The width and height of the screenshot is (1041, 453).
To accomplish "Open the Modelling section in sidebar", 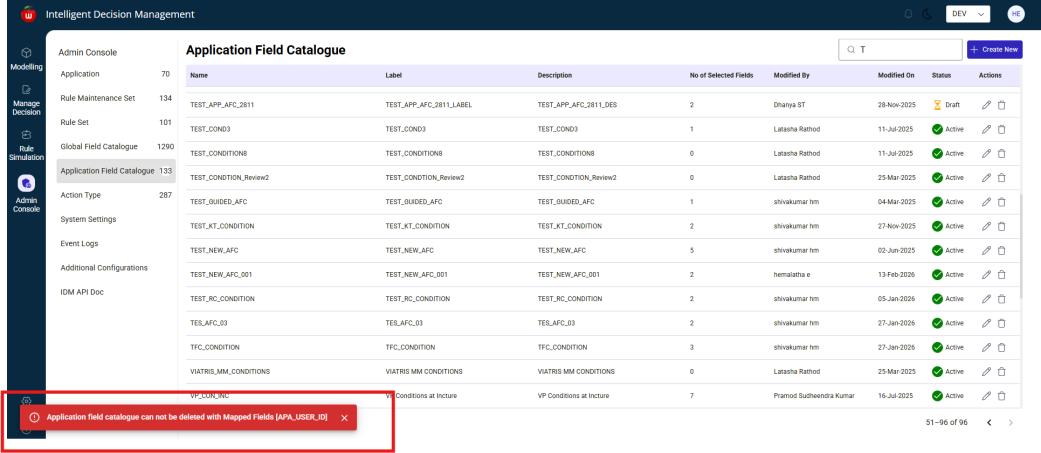I will [x=26, y=58].
